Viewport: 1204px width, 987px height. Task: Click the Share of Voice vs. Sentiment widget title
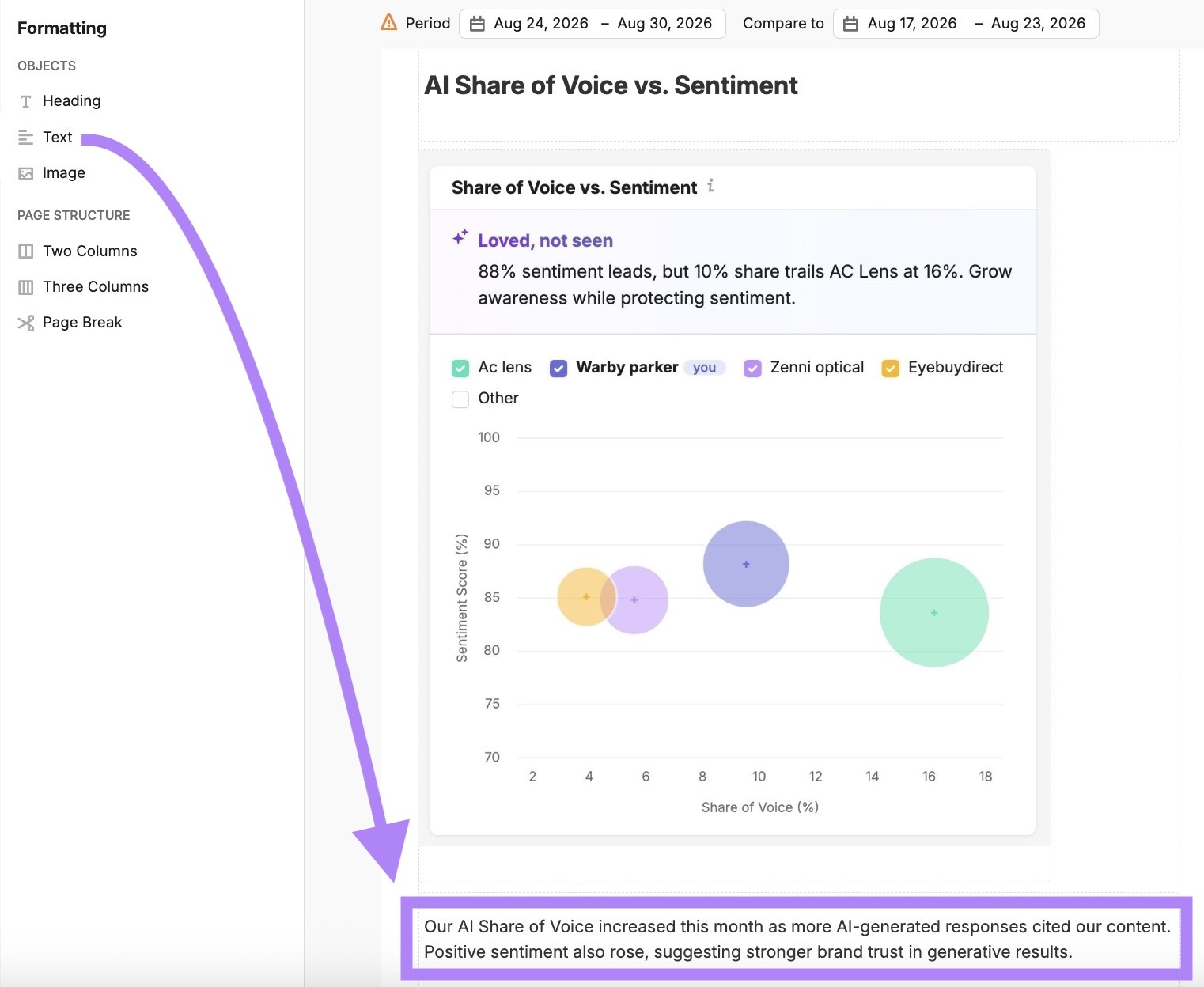point(574,187)
